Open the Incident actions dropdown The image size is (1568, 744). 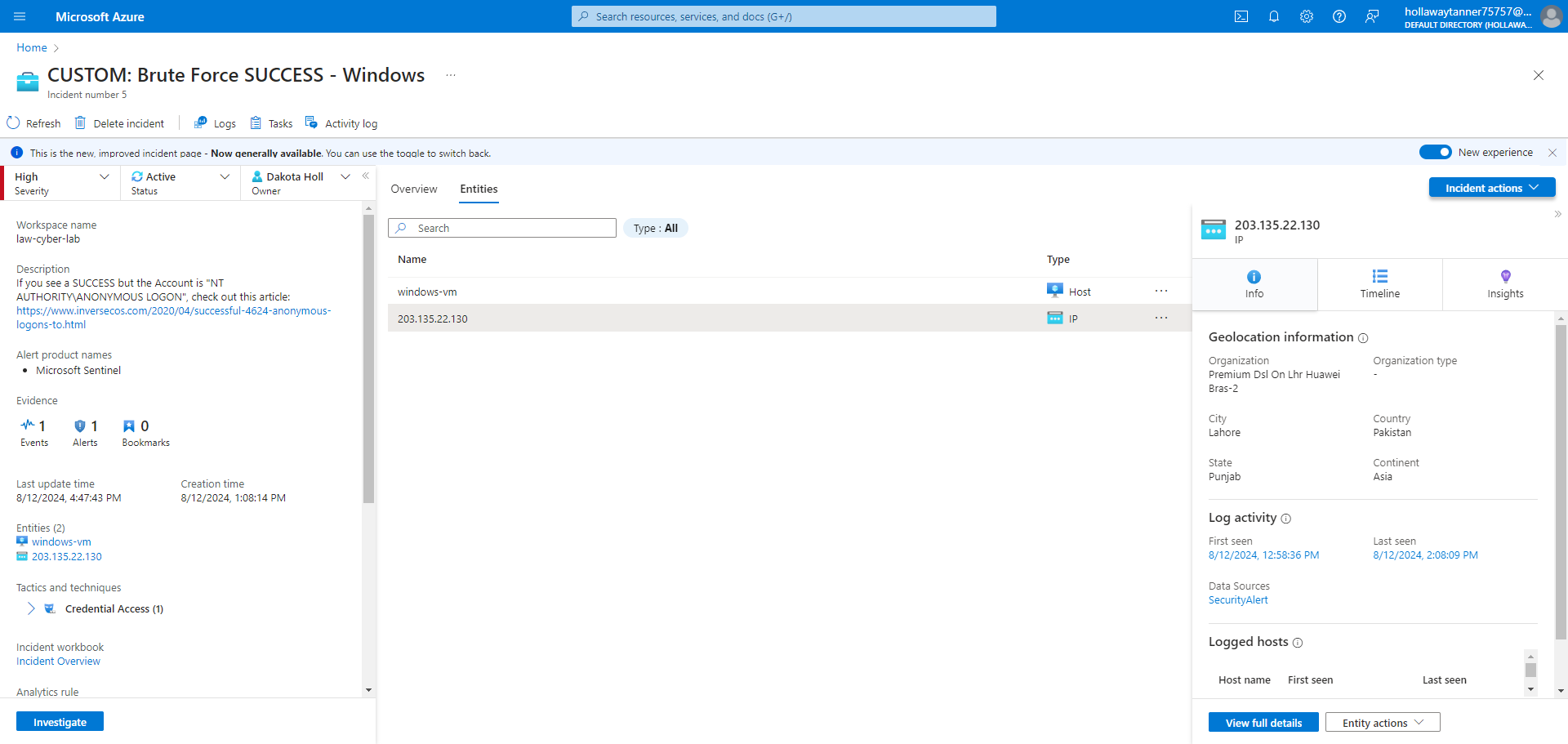point(1492,188)
